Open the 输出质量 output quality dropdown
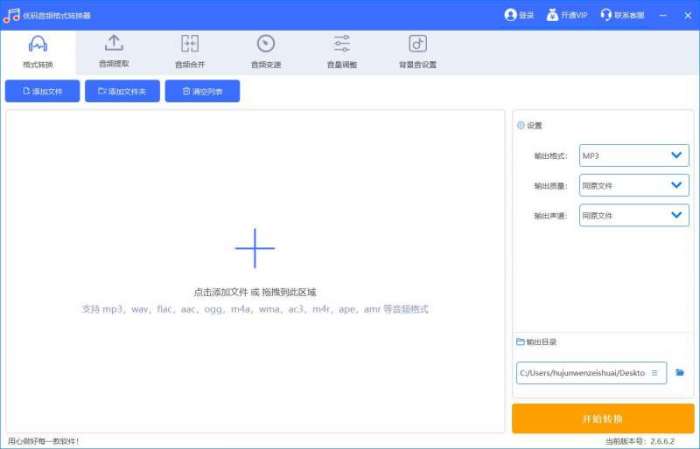Viewport: 700px width, 449px height. (x=634, y=185)
